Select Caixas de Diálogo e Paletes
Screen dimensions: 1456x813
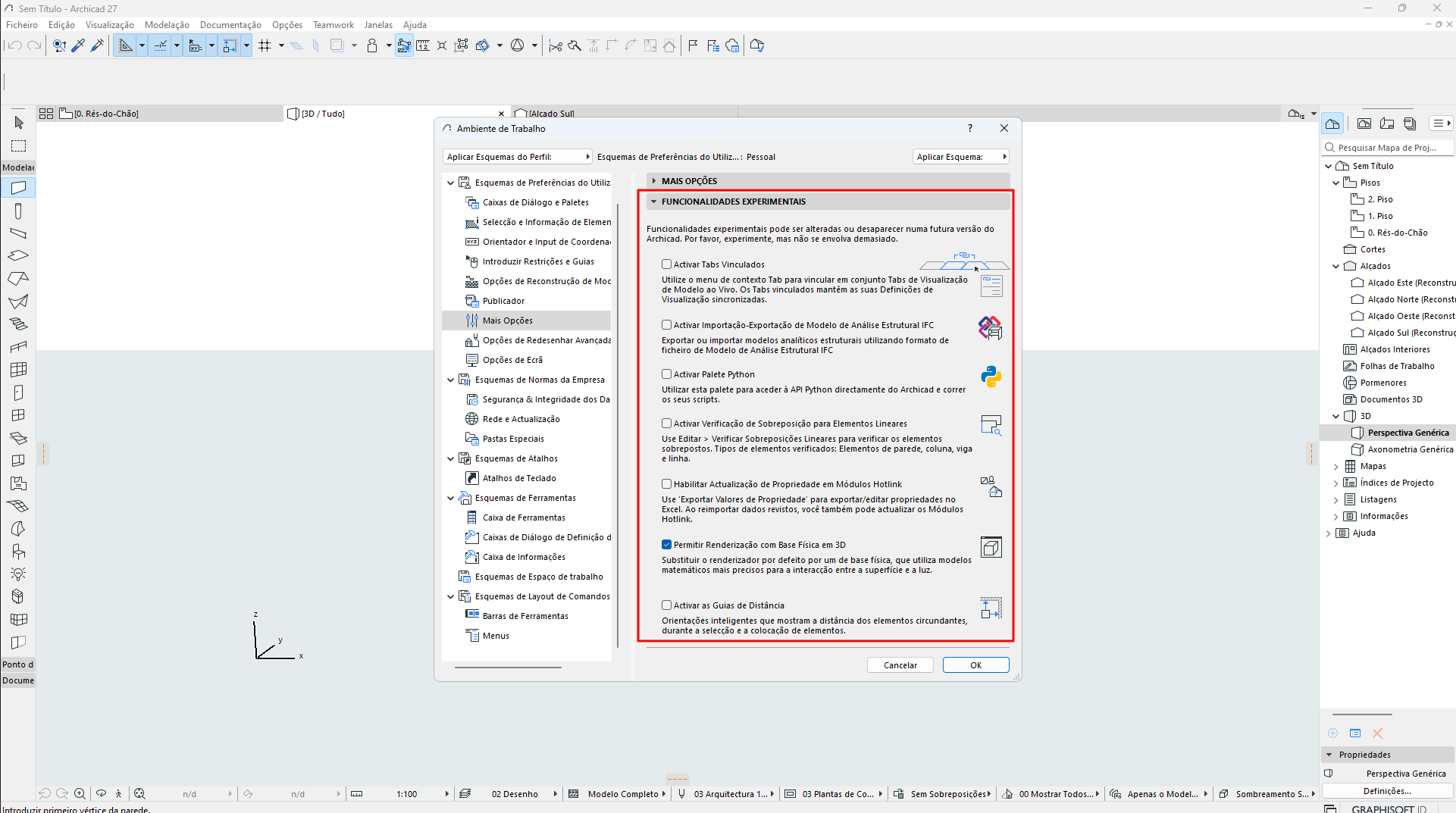coord(535,202)
